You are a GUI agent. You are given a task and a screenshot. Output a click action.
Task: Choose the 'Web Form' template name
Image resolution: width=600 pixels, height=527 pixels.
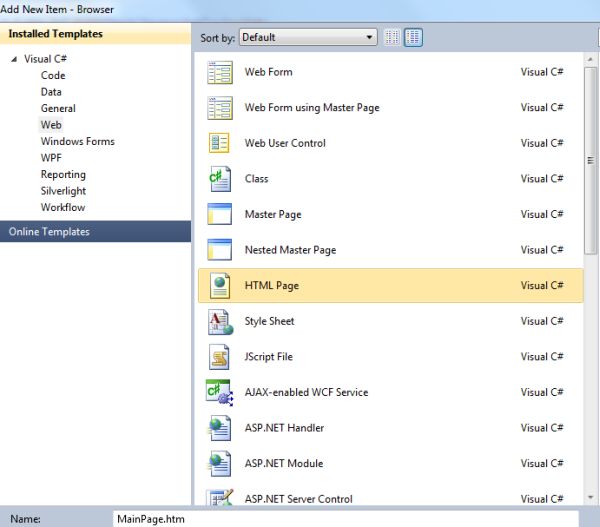pyautogui.click(x=269, y=72)
